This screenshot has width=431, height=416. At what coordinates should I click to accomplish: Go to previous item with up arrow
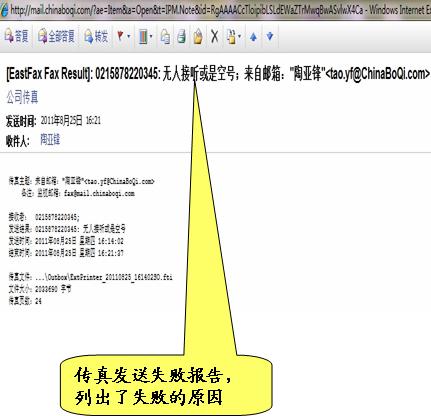[x=253, y=36]
